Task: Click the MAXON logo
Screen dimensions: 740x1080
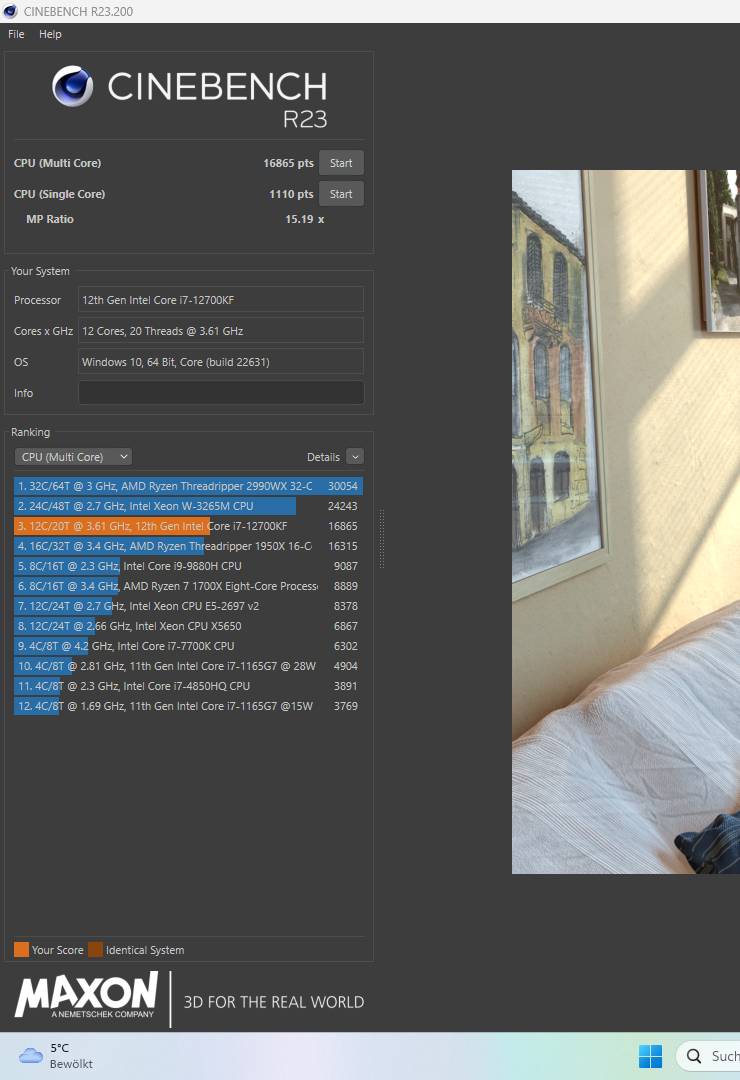Action: tap(87, 995)
